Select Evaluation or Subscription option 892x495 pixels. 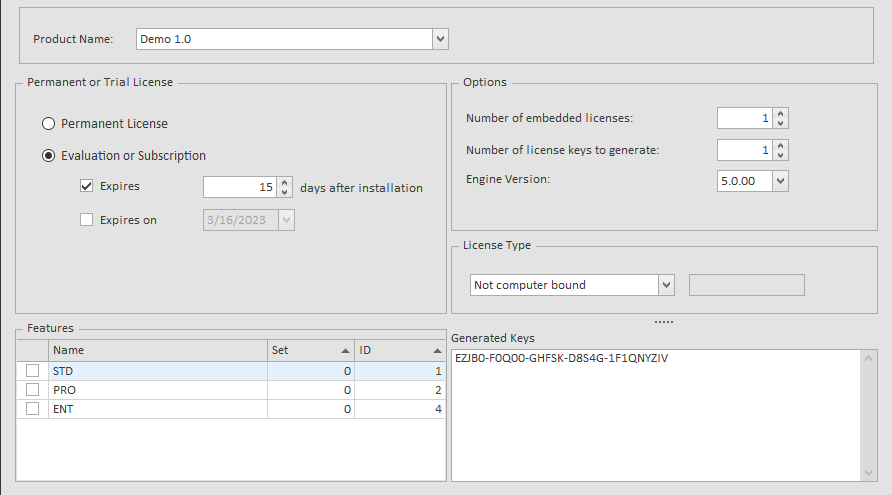(48, 156)
